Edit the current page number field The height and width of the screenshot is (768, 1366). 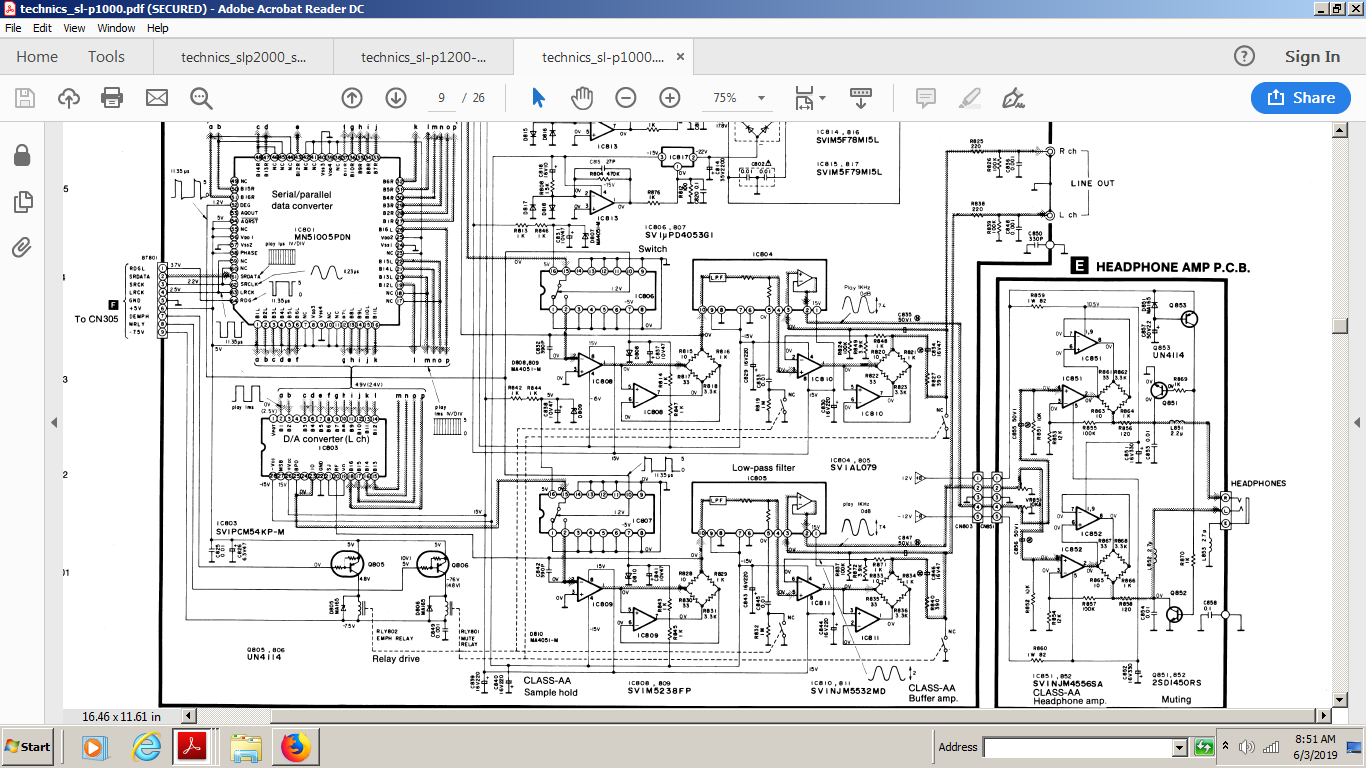pyautogui.click(x=440, y=98)
